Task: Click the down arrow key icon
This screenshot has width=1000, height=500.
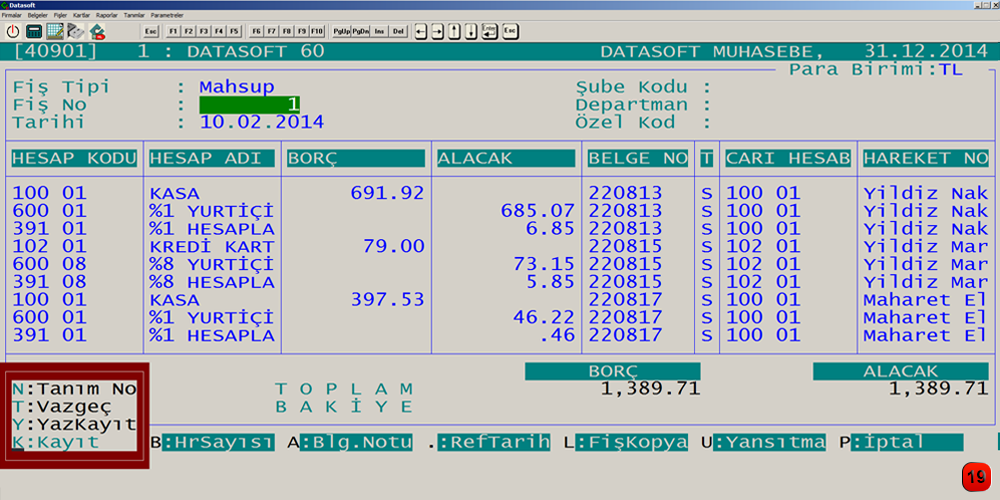Action: click(471, 31)
